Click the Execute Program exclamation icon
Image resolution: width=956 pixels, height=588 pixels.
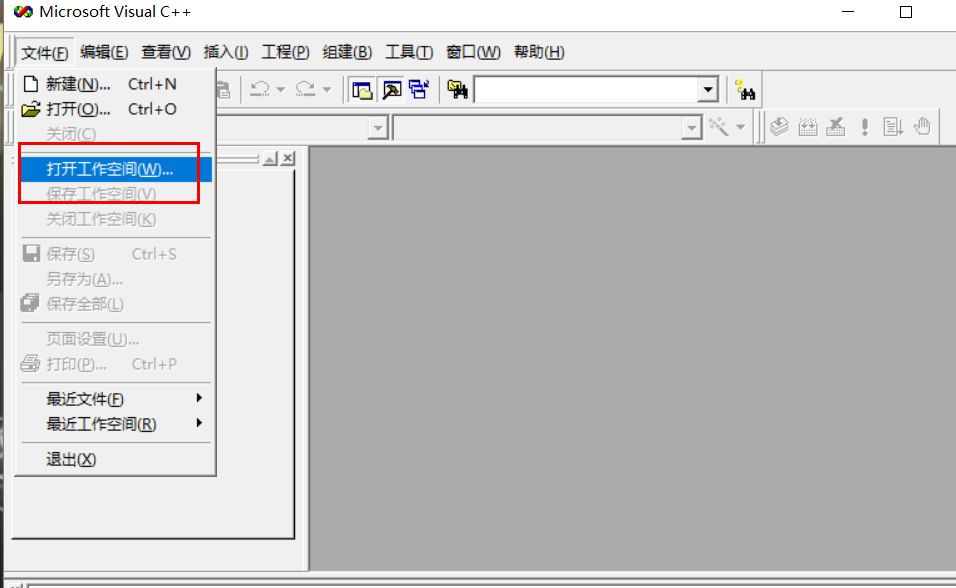865,127
